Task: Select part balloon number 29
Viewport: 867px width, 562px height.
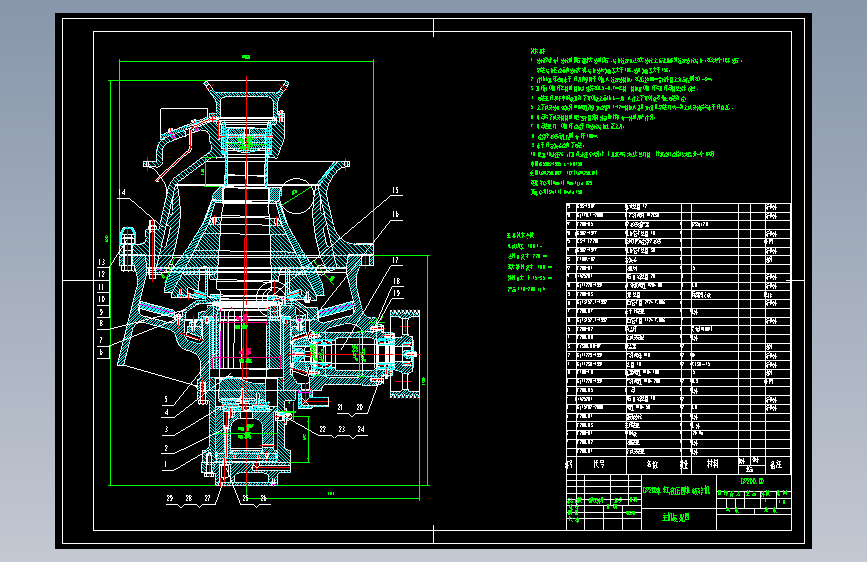Action: 170,498
